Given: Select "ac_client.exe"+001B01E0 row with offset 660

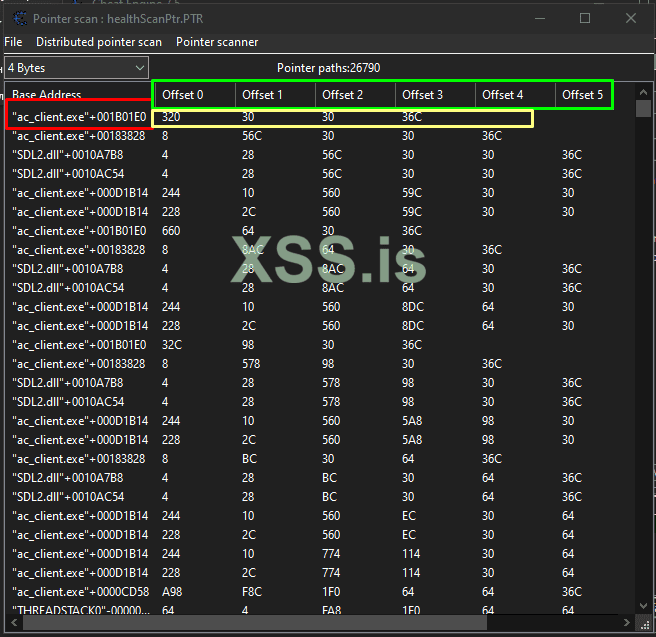Looking at the screenshot, I should 320,231.
